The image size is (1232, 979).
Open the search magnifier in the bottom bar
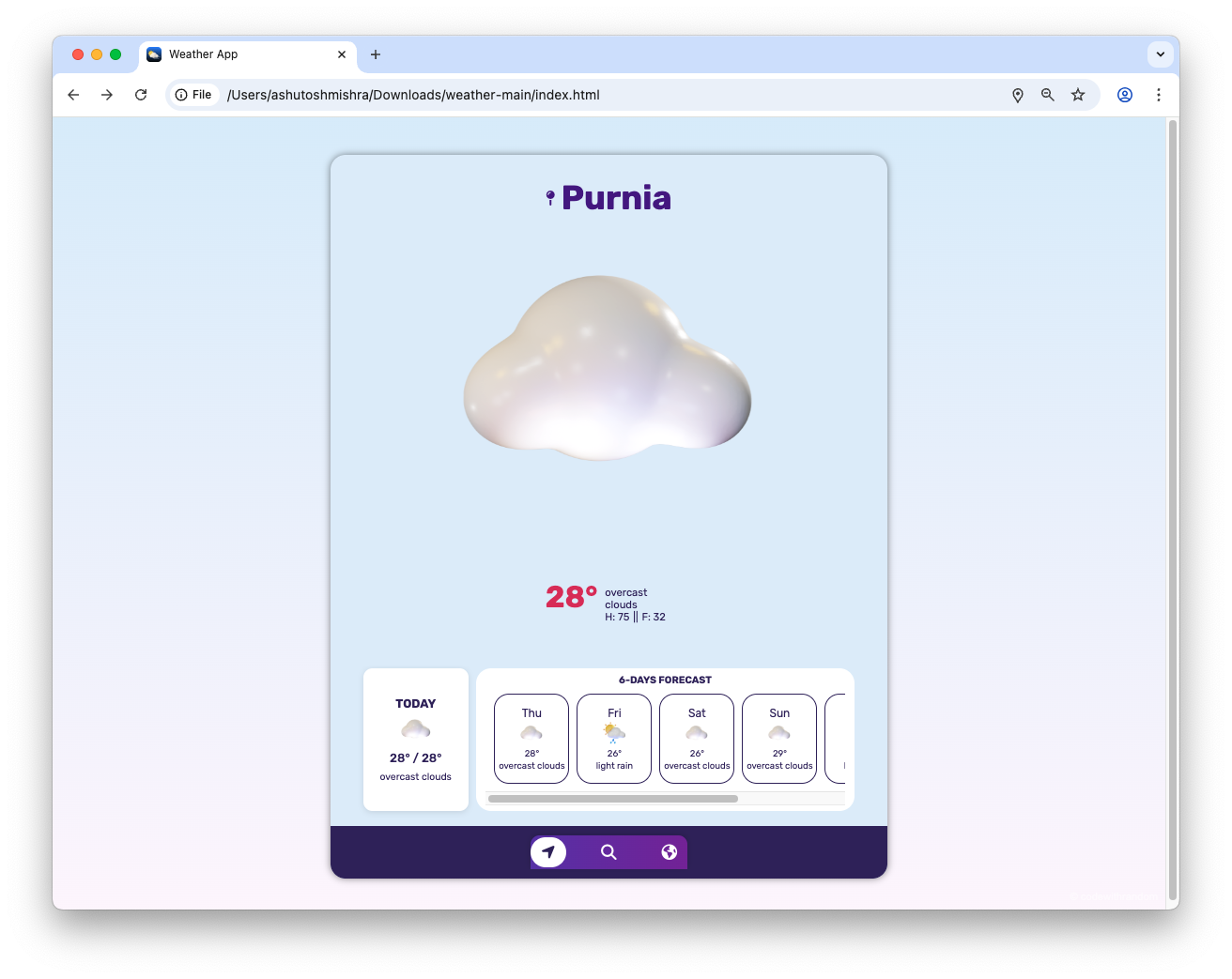[x=608, y=852]
